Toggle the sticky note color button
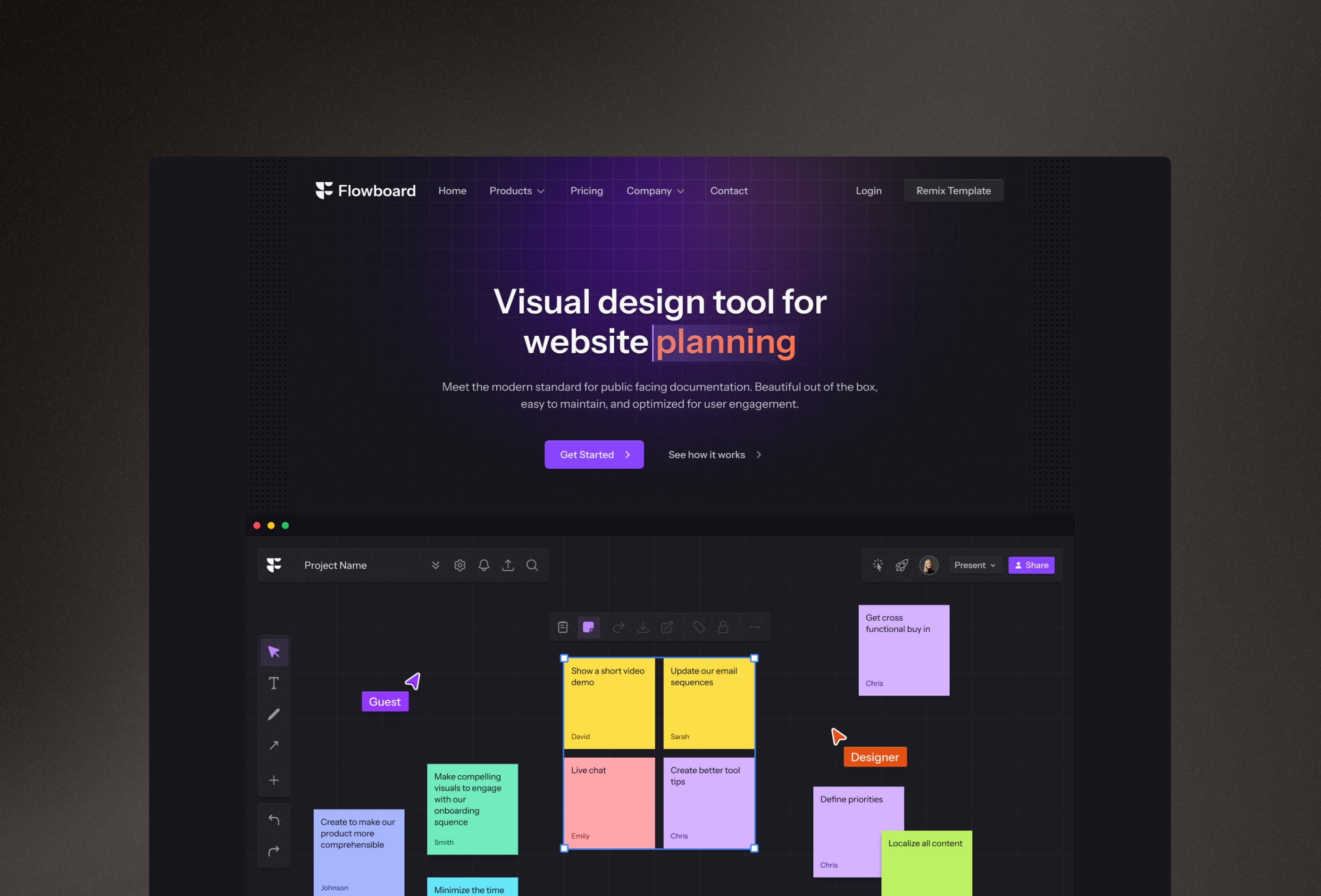Screen dimensions: 1321x896 tap(588, 627)
